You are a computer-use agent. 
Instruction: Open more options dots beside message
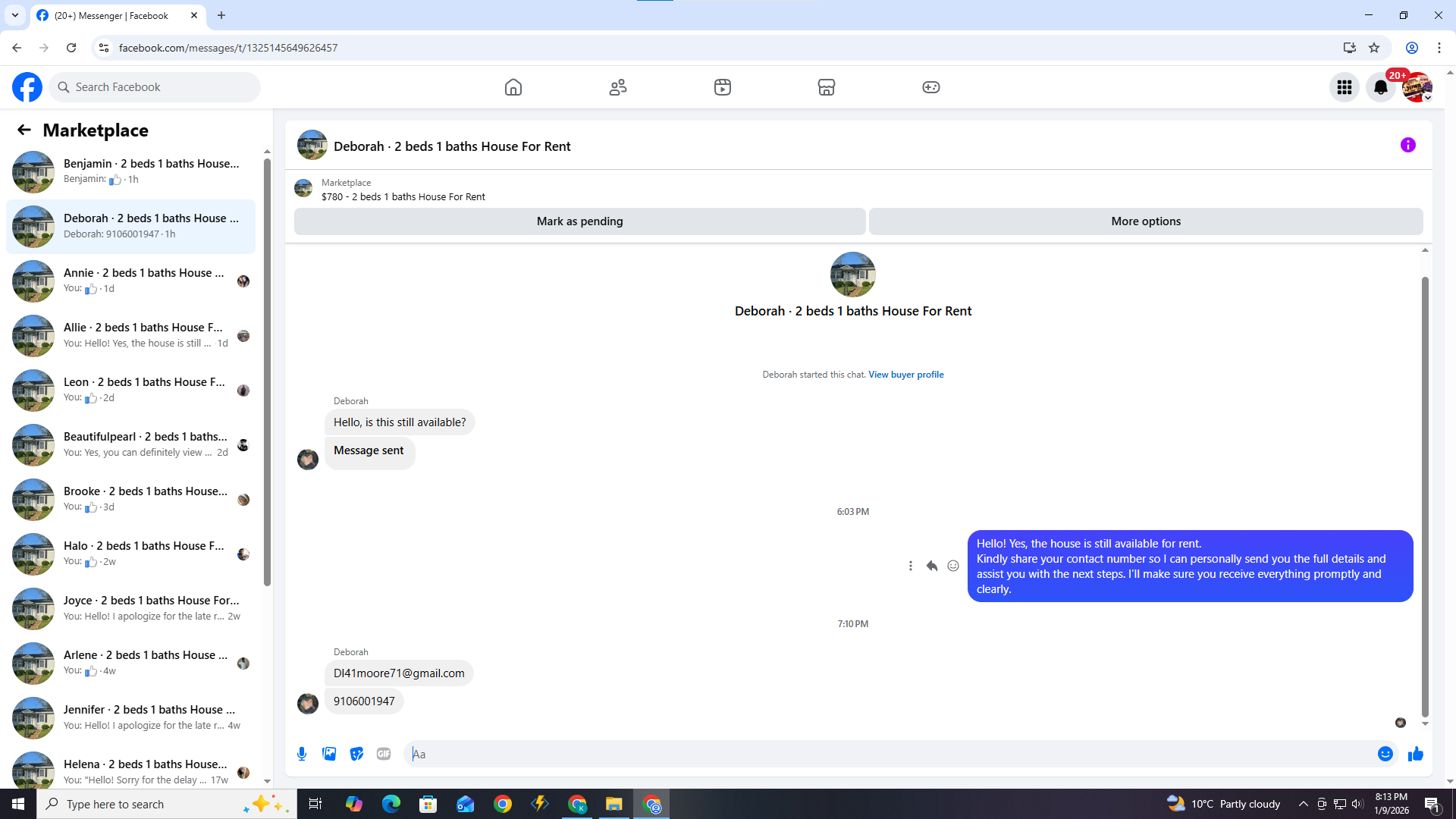[x=910, y=566]
